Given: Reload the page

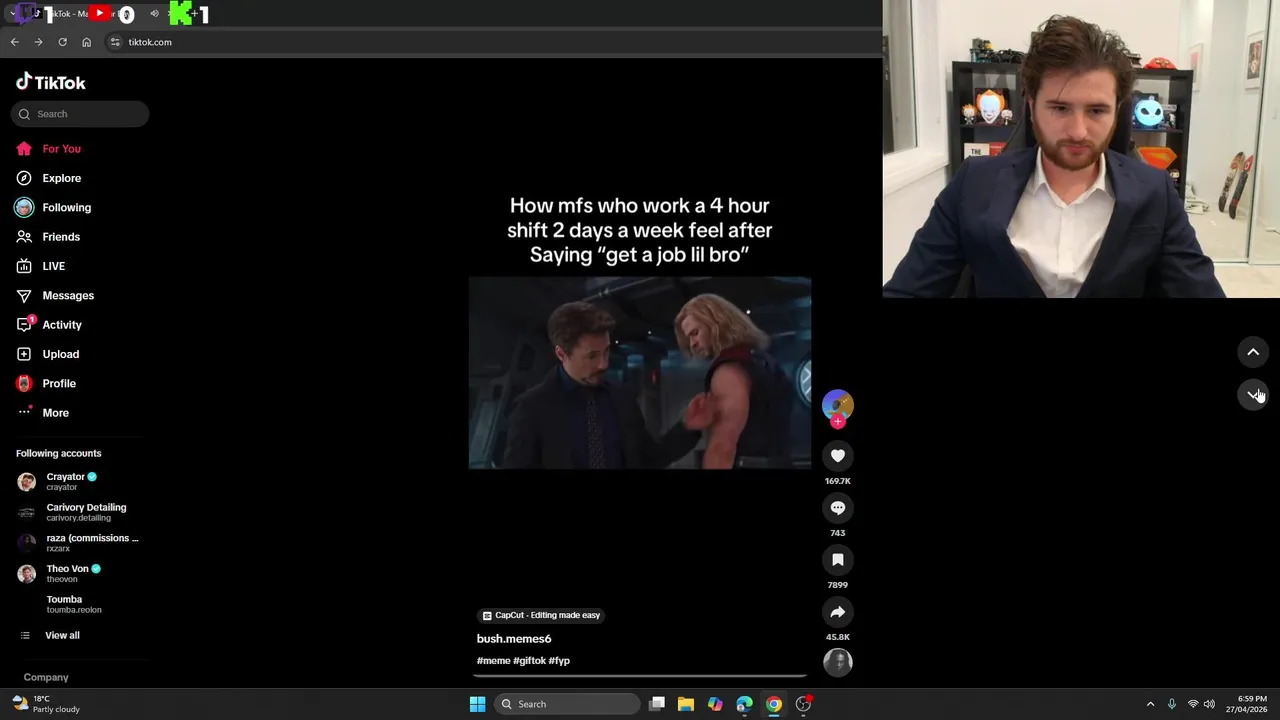Looking at the screenshot, I should [x=62, y=42].
